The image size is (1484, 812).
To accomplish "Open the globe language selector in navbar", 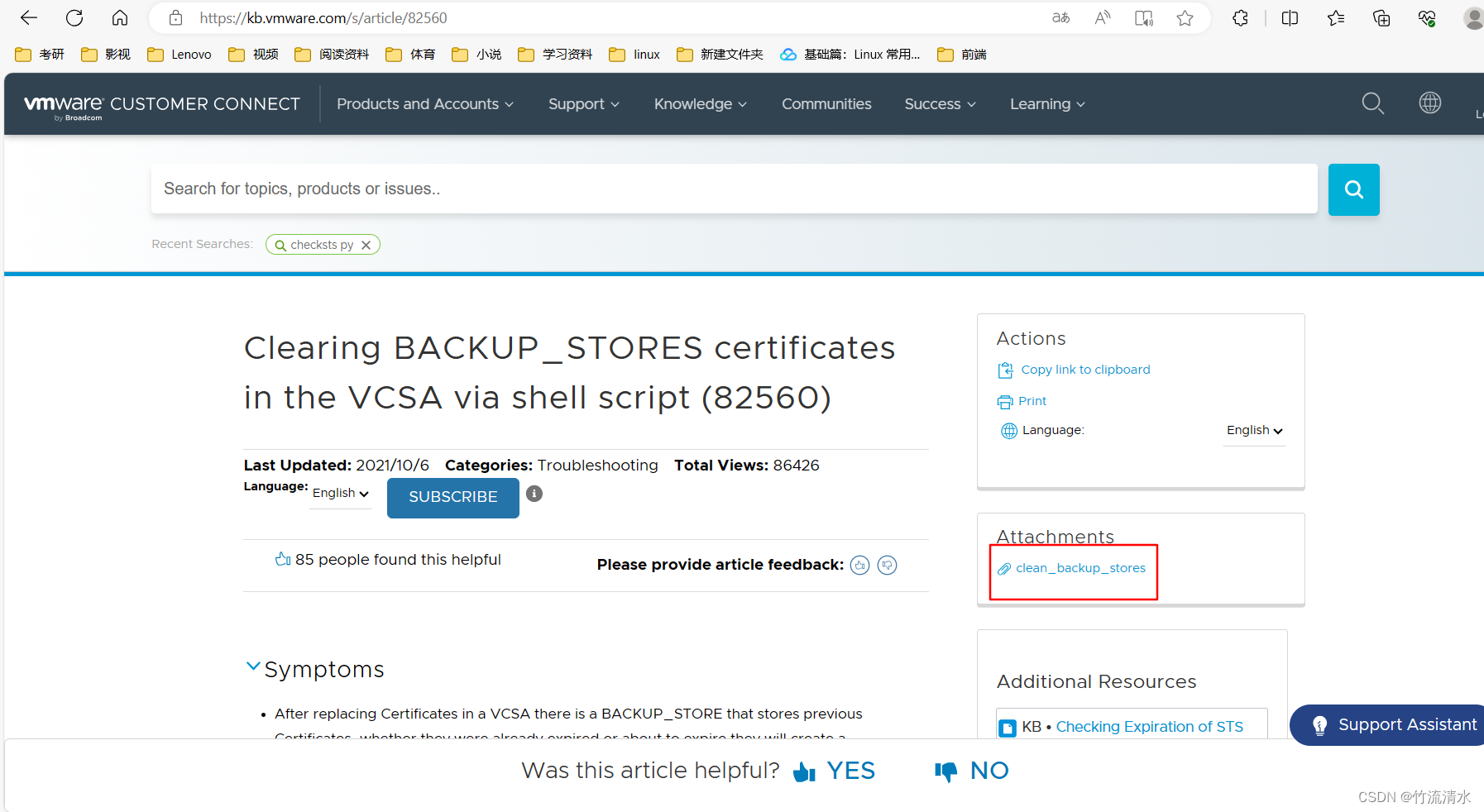I will tap(1430, 103).
